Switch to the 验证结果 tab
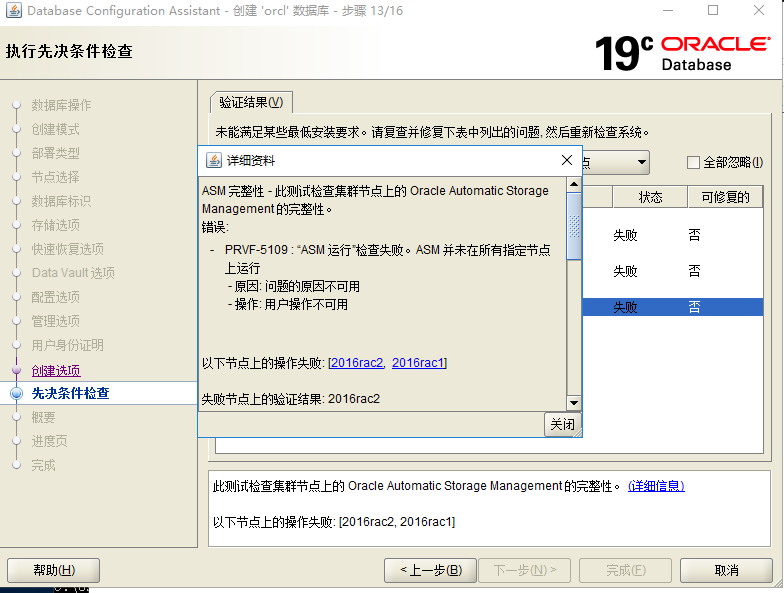 (251, 102)
